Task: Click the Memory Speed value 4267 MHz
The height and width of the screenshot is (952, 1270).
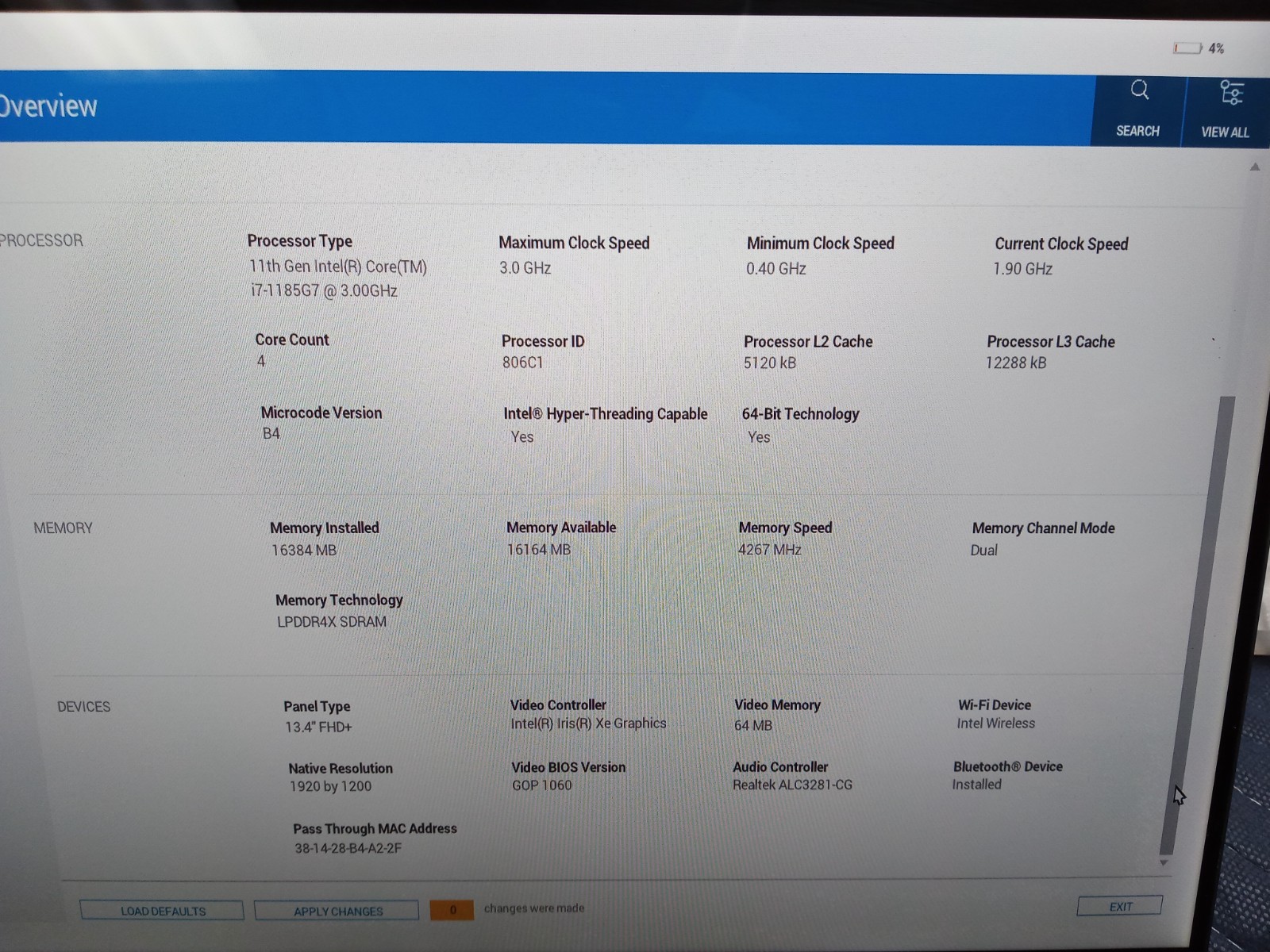Action: 769,550
